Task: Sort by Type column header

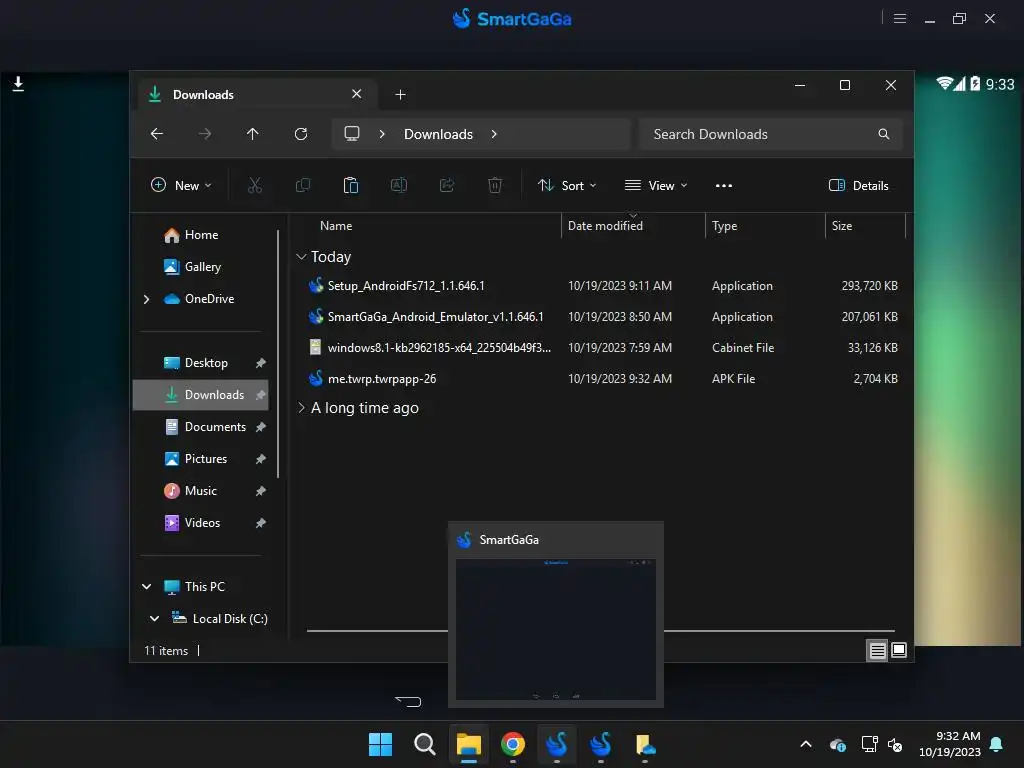Action: [724, 226]
